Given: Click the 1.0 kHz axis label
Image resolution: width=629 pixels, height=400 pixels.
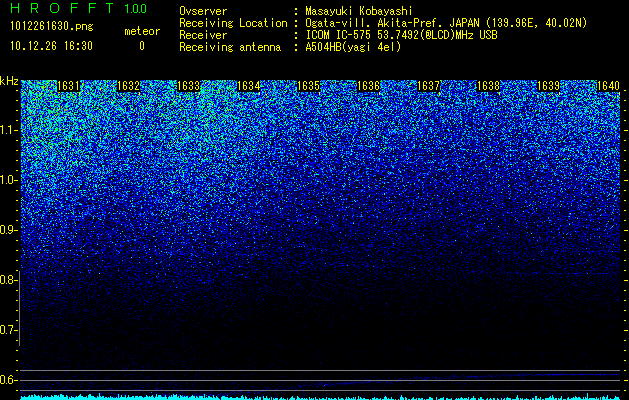Looking at the screenshot, I should pyautogui.click(x=8, y=180).
